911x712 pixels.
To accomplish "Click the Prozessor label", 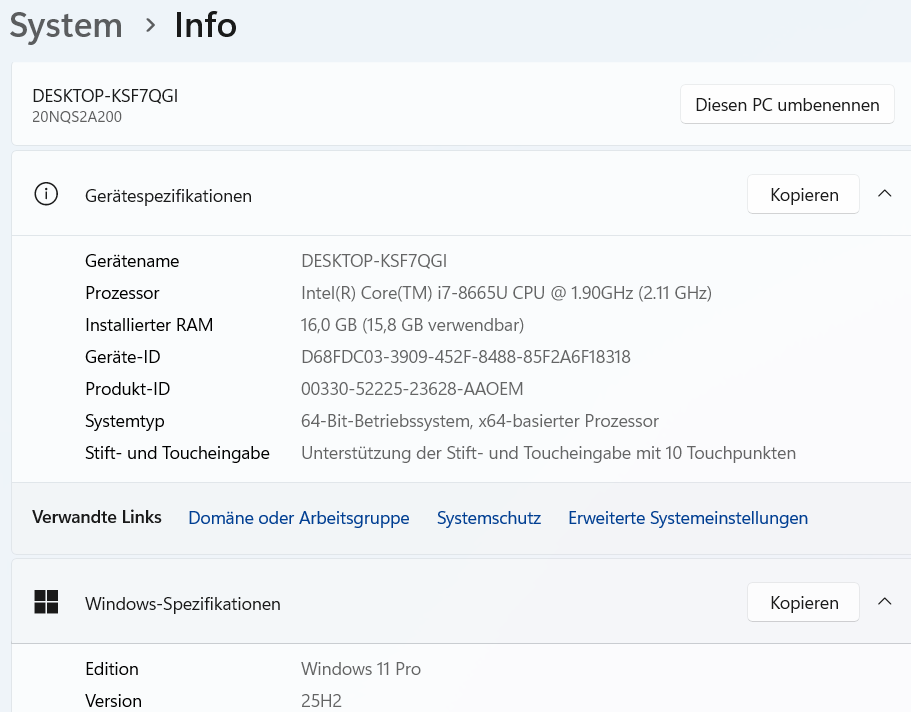I will [122, 293].
